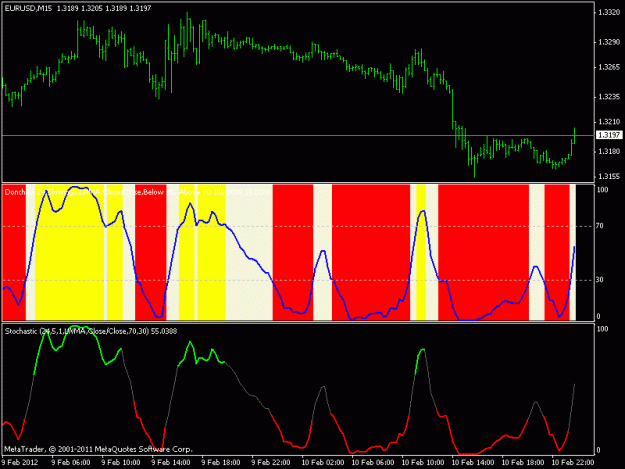Click the 0 level on Donchian pane scale

point(598,316)
